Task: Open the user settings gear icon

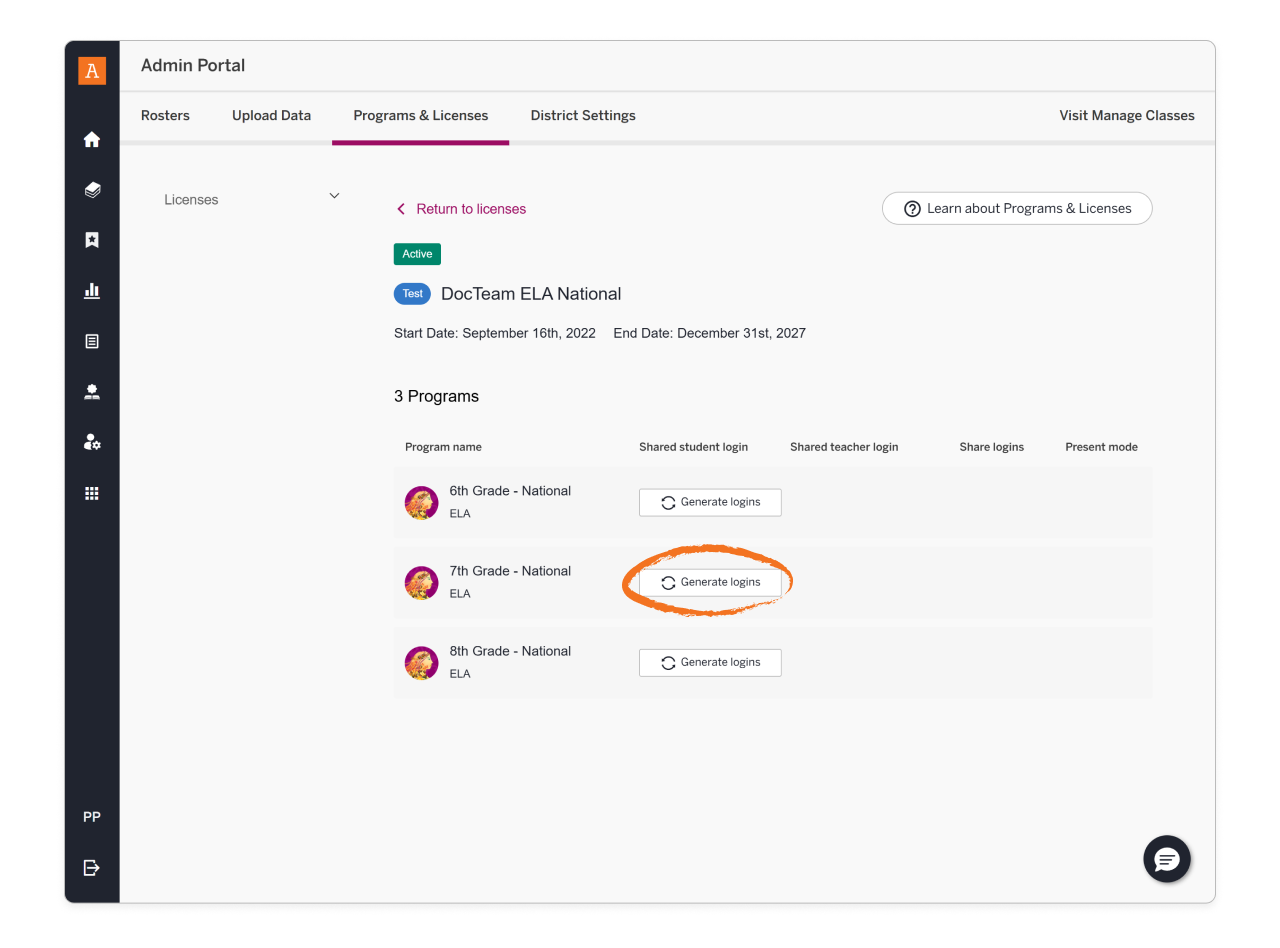Action: pos(92,442)
